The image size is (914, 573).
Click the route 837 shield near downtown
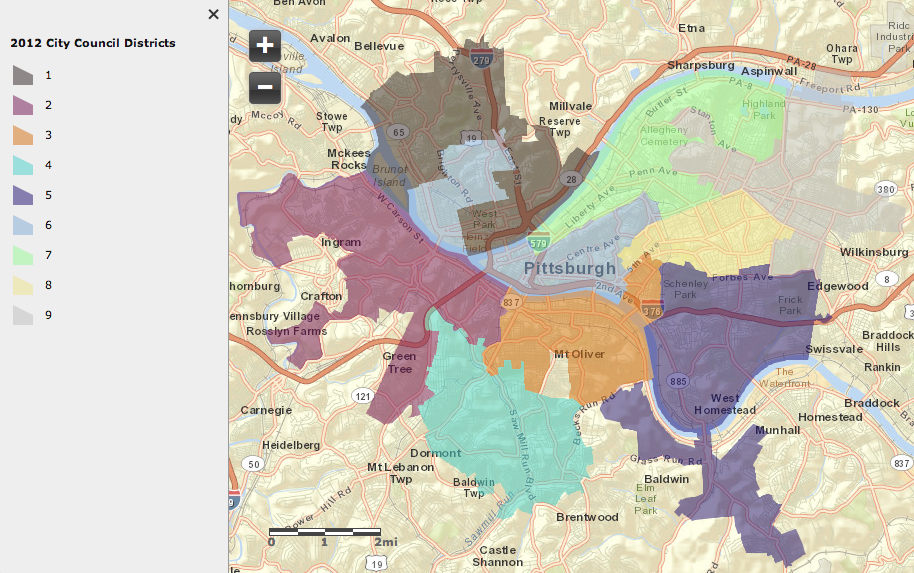511,302
